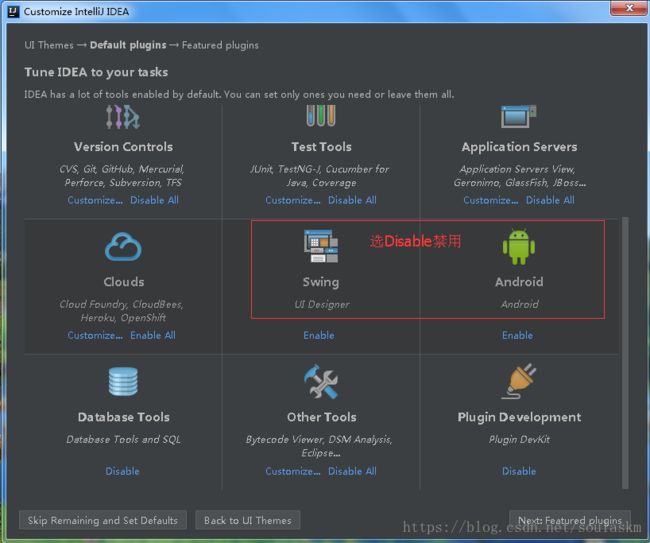The height and width of the screenshot is (543, 650).
Task: Go Back to UI Themes
Action: point(247,520)
